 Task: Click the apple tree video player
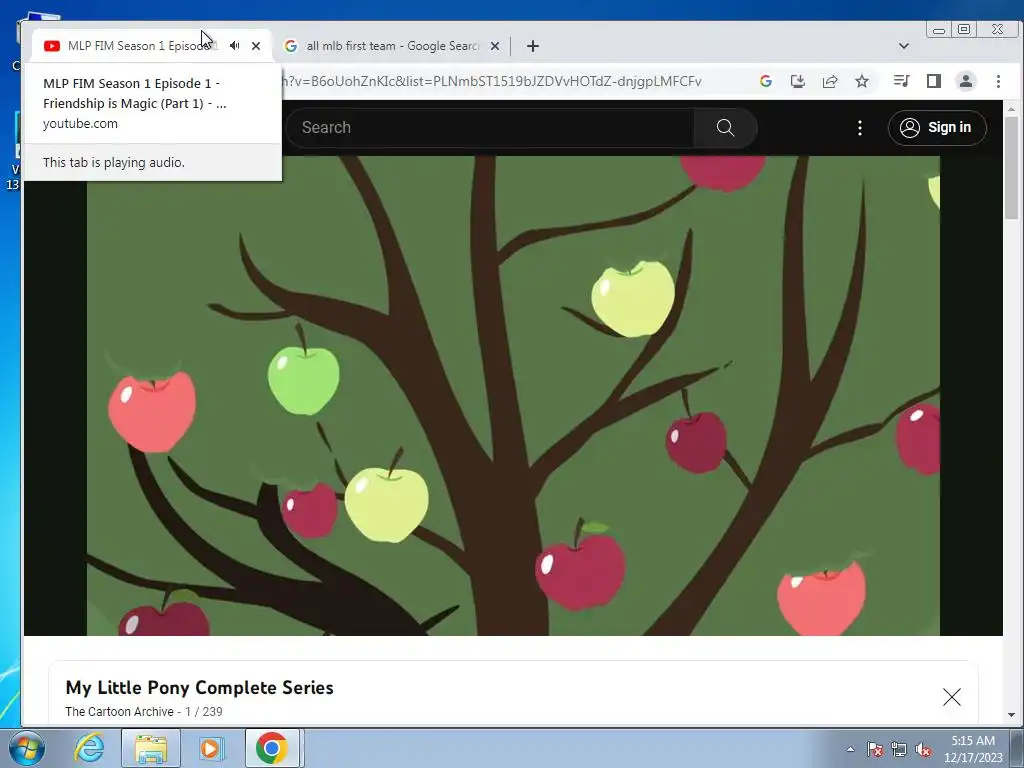pyautogui.click(x=513, y=396)
